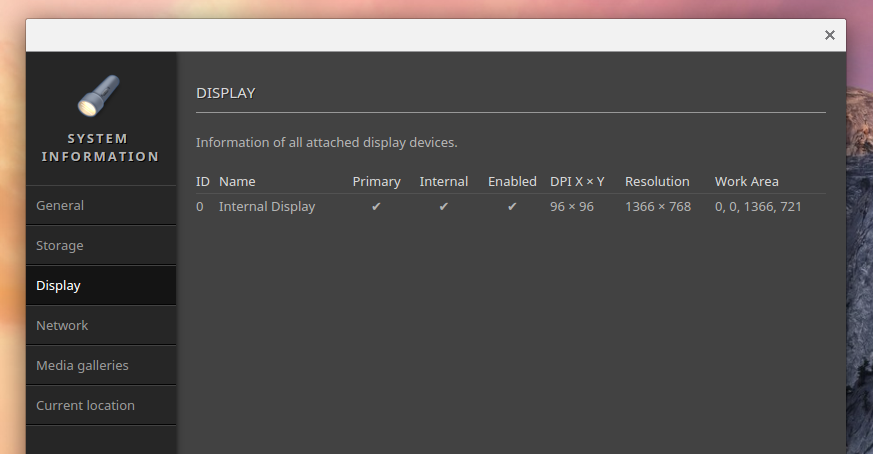Go to Media galleries section
Screen dimensions: 873x454
point(82,365)
